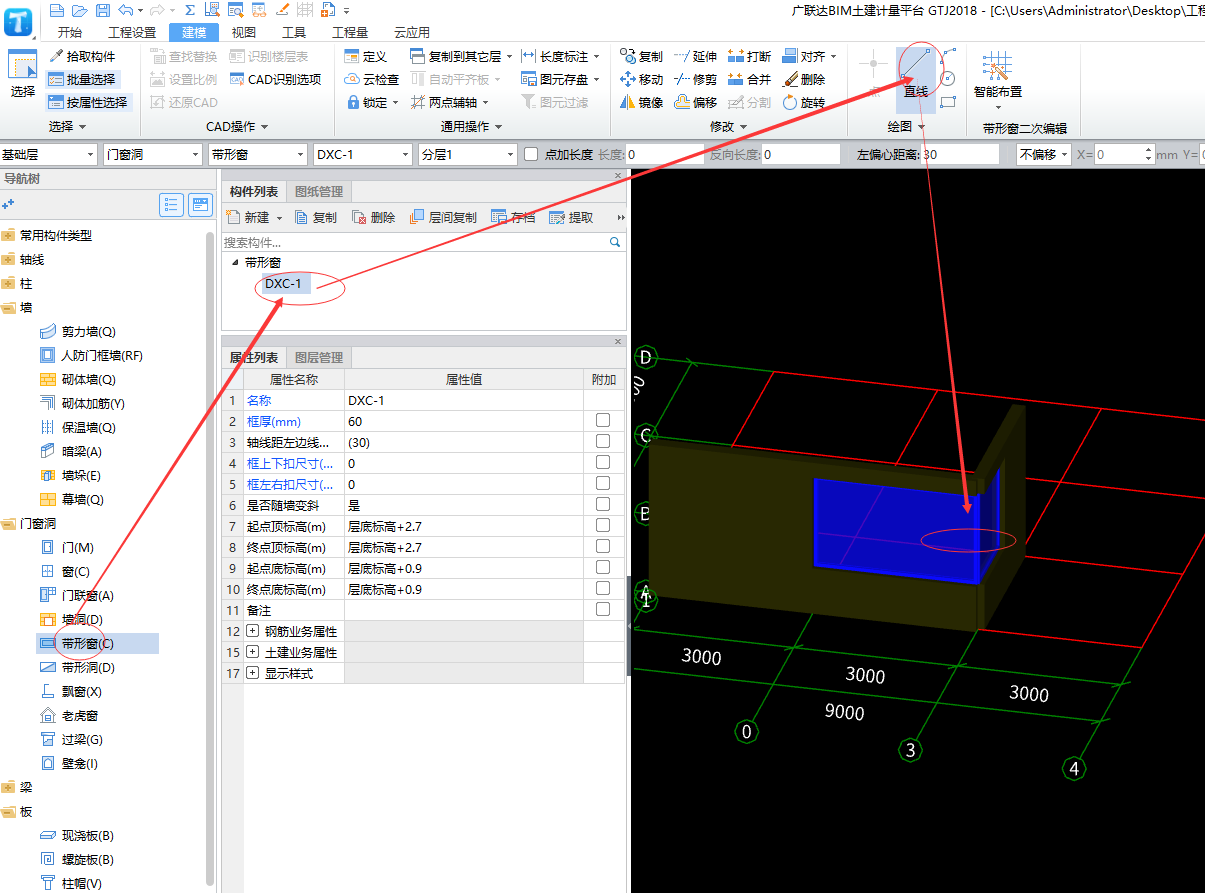This screenshot has width=1205, height=893.
Task: Switch to the 工程量 ribbon tab
Action: (x=349, y=32)
